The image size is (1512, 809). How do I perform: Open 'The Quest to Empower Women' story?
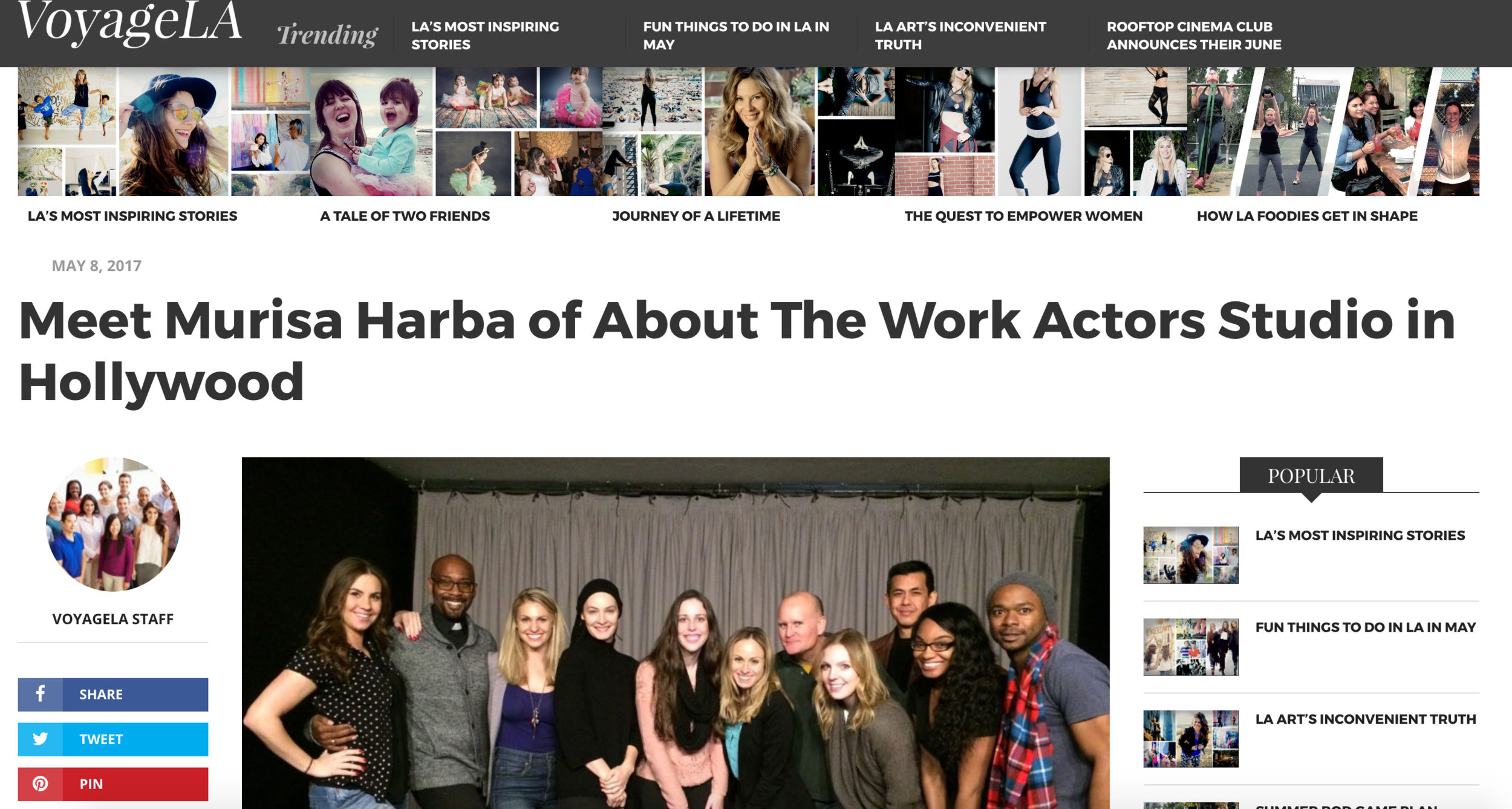[1023, 216]
